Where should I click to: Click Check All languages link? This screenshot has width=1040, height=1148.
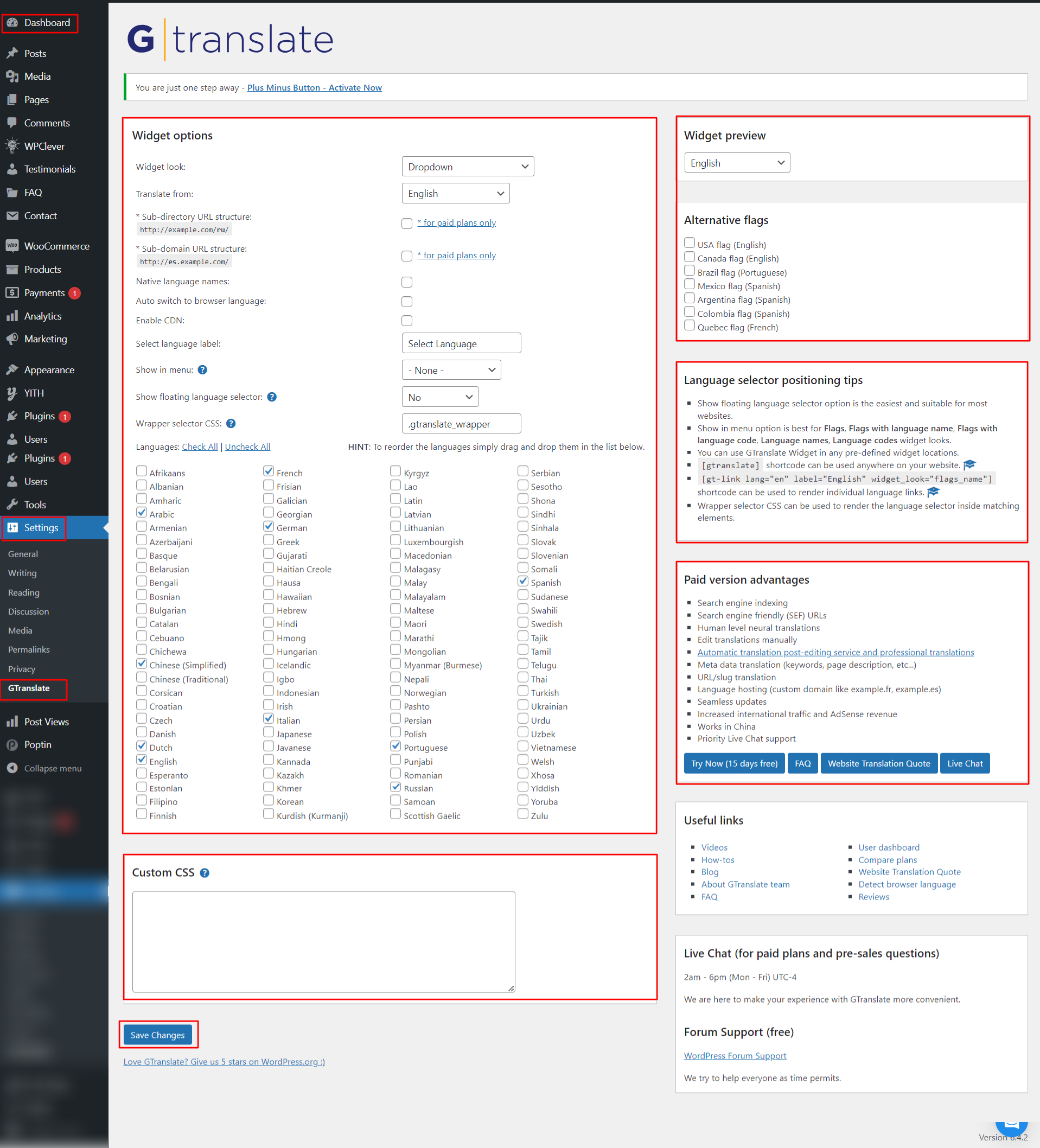200,447
